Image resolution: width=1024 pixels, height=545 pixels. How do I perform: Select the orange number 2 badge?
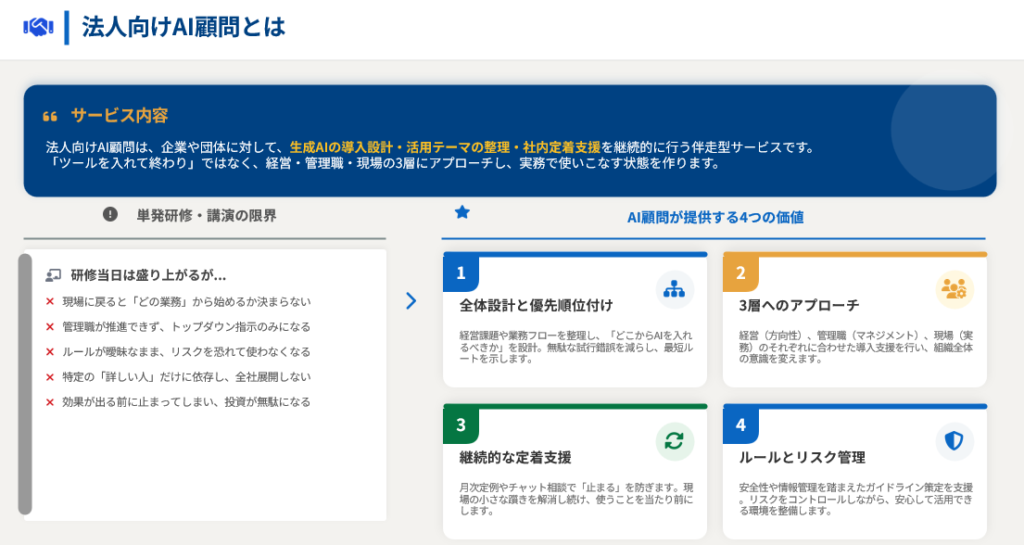[x=741, y=273]
